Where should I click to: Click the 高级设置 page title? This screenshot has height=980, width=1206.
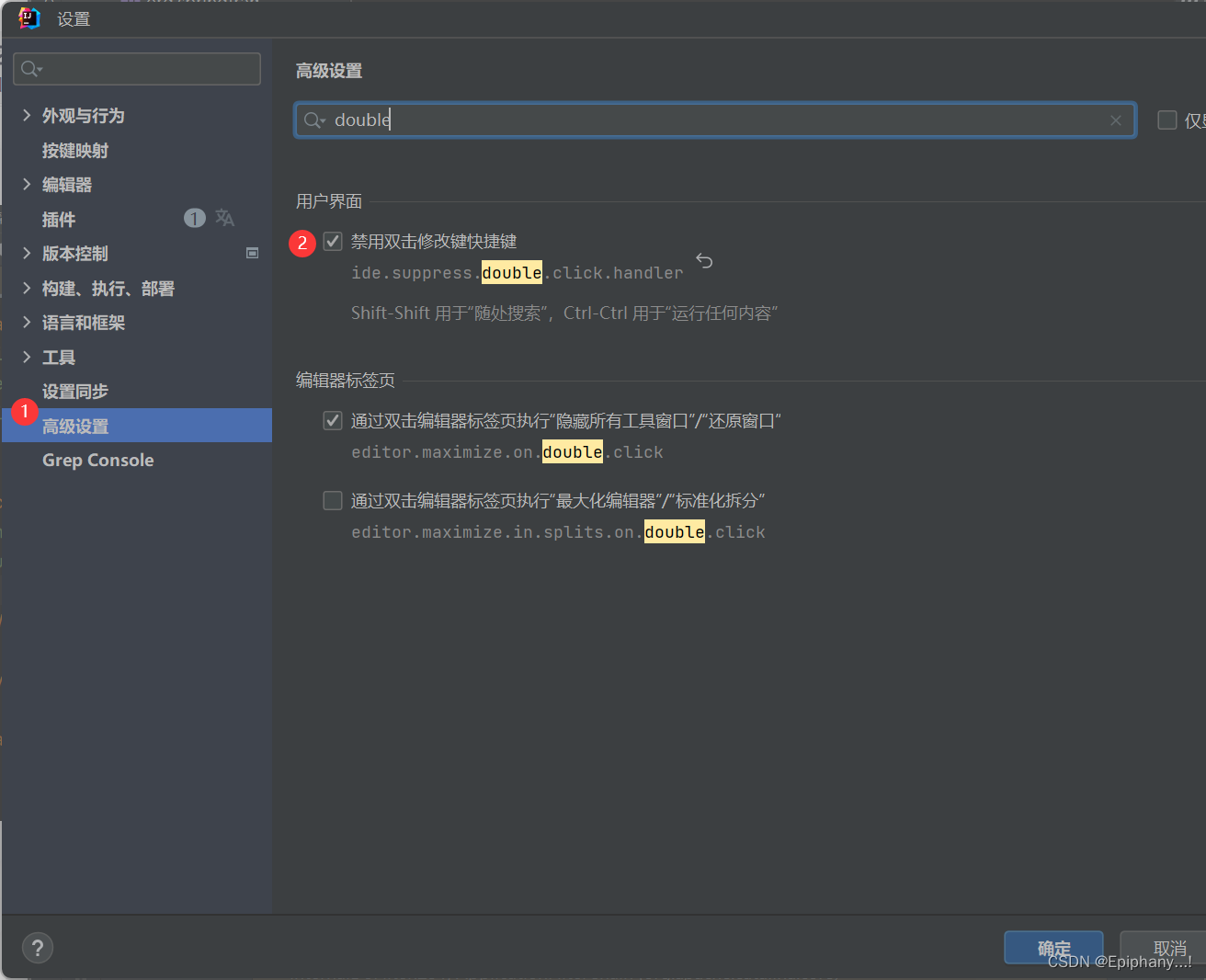(329, 71)
